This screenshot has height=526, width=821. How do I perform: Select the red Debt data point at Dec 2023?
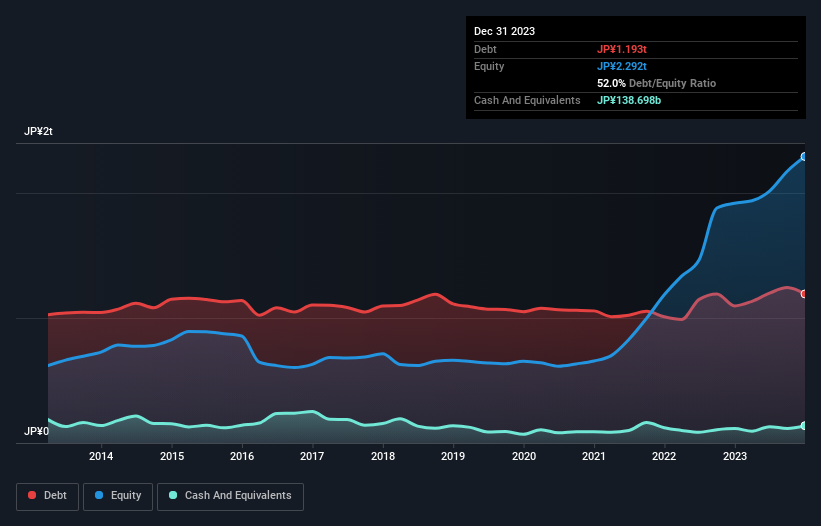coord(804,294)
